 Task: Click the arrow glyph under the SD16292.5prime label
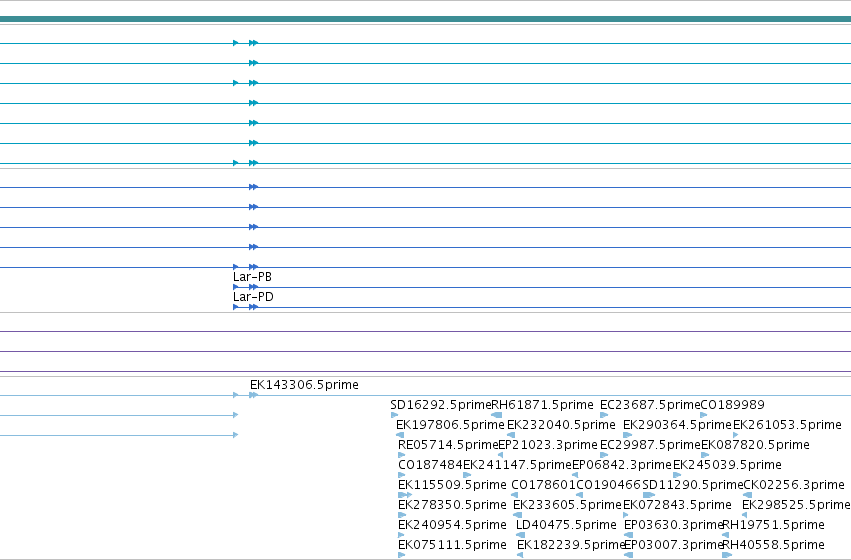click(x=395, y=415)
